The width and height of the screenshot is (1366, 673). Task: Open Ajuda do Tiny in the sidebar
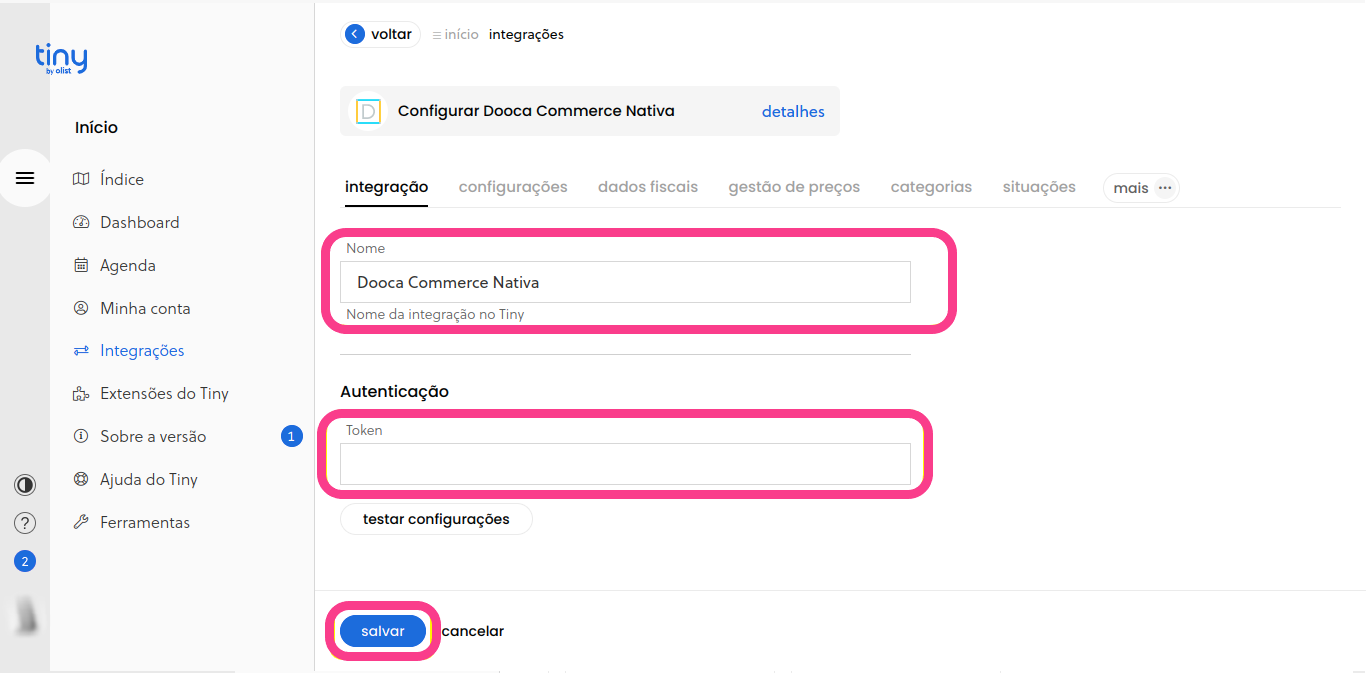point(149,479)
